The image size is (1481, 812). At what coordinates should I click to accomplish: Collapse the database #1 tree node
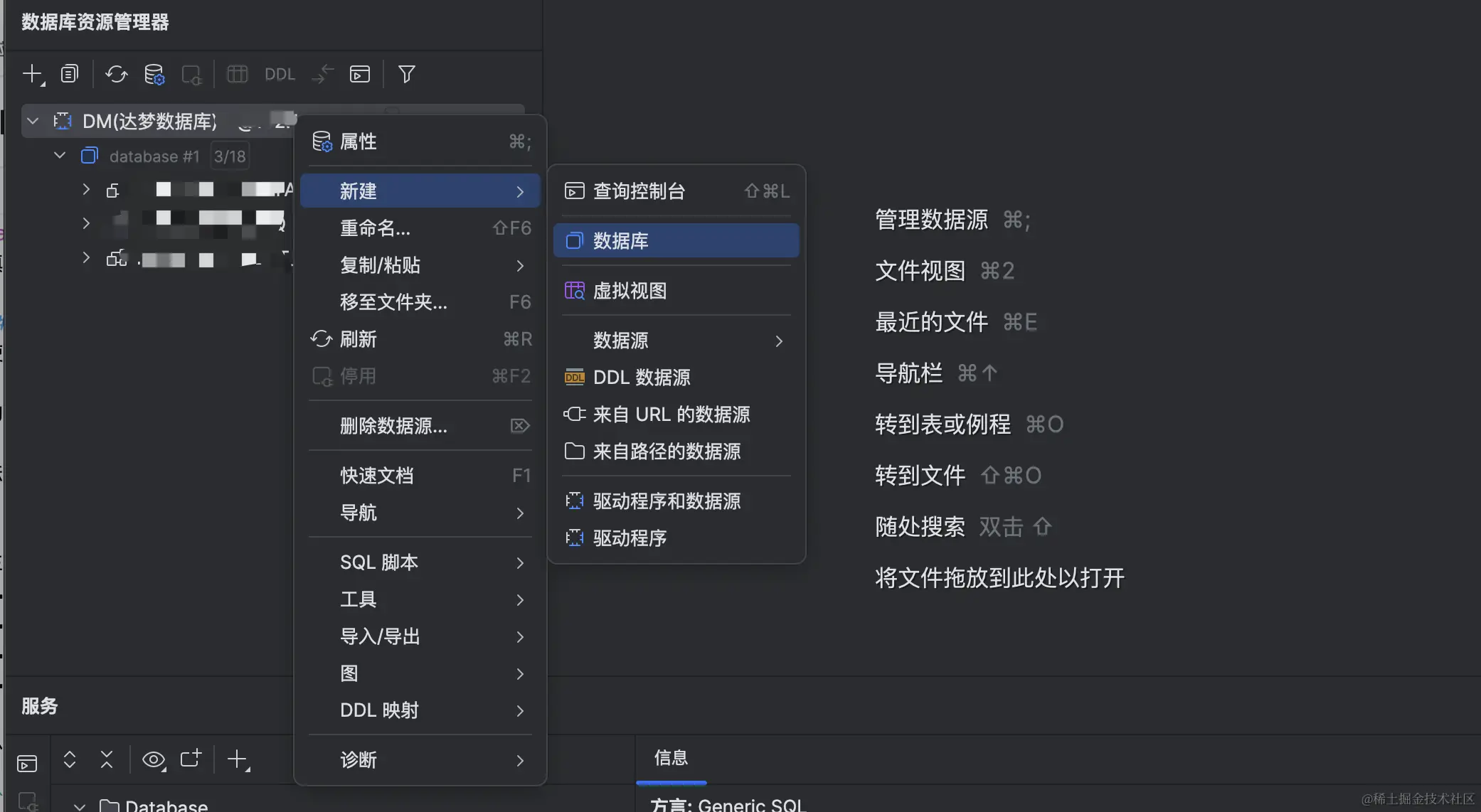click(x=60, y=155)
